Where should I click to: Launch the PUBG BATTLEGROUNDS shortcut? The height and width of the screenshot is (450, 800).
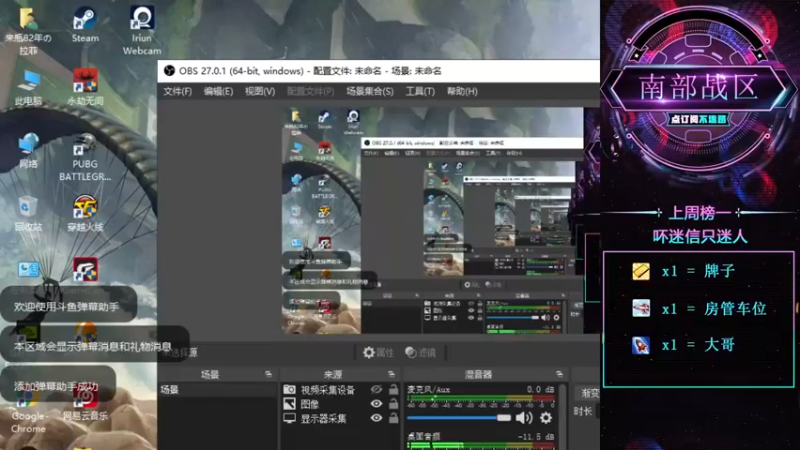point(85,157)
